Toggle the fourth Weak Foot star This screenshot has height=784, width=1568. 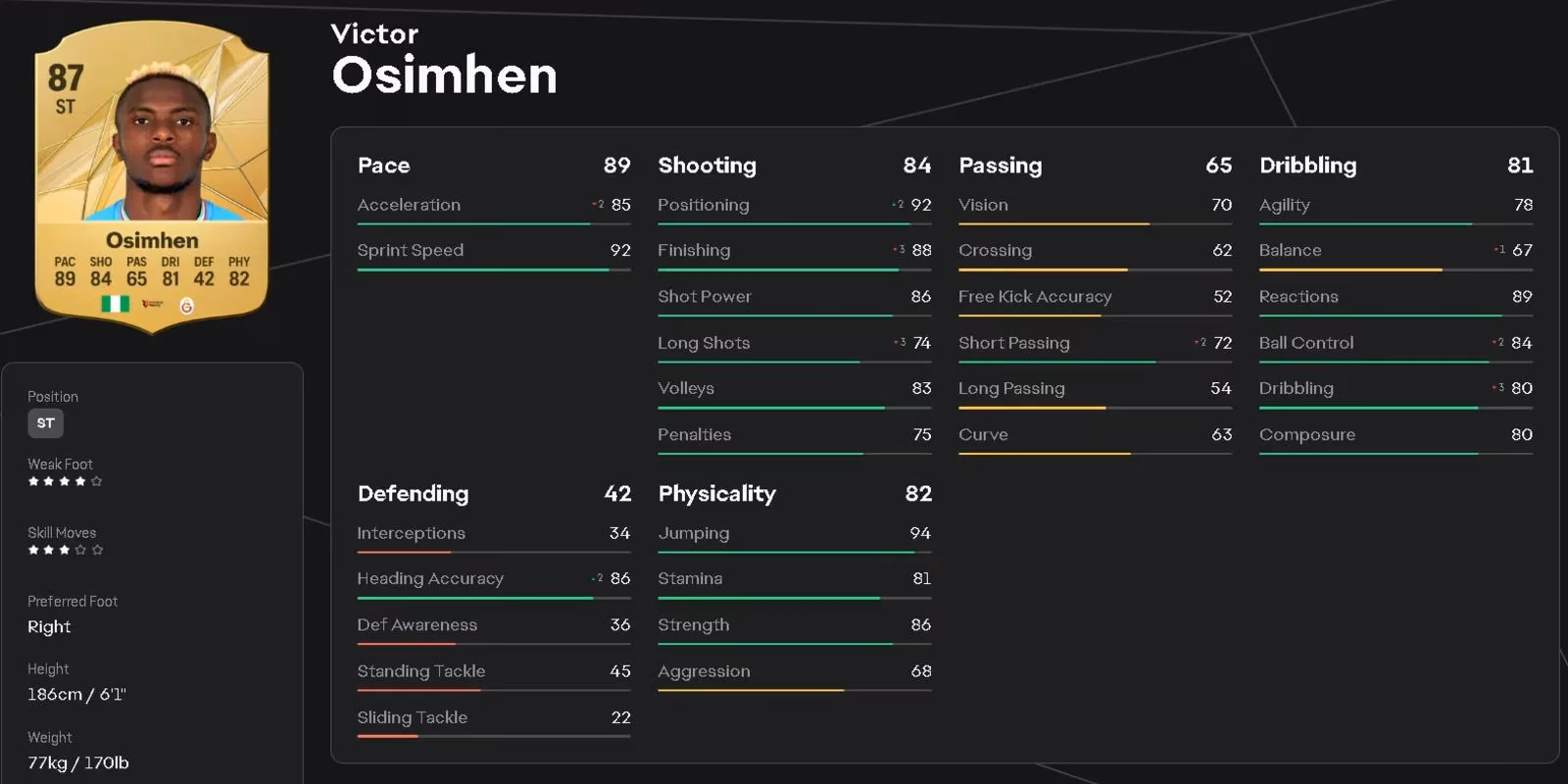coord(80,481)
